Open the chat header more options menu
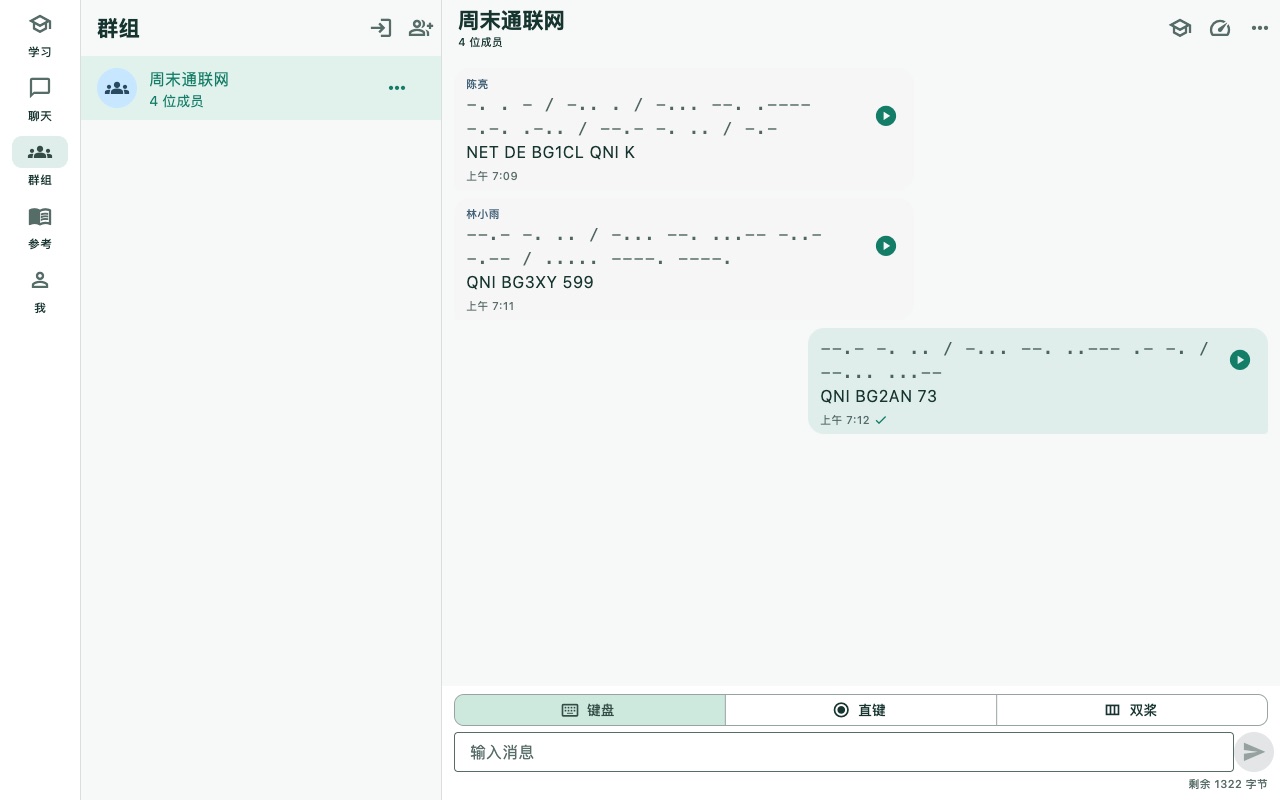The width and height of the screenshot is (1280, 800). coord(1260,28)
